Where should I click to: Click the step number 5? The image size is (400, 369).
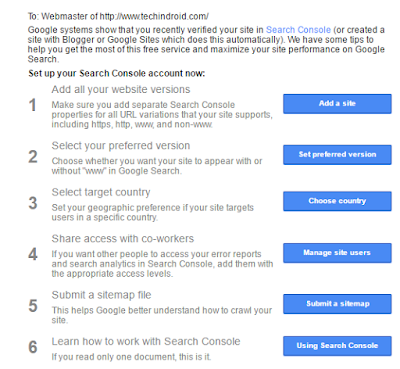click(33, 306)
